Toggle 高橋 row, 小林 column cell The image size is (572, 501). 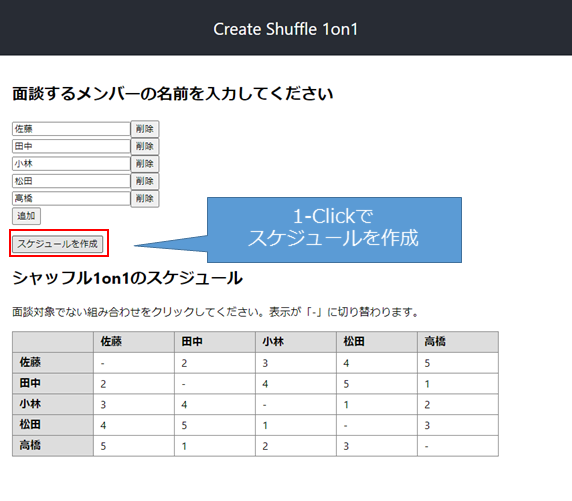(x=296, y=446)
